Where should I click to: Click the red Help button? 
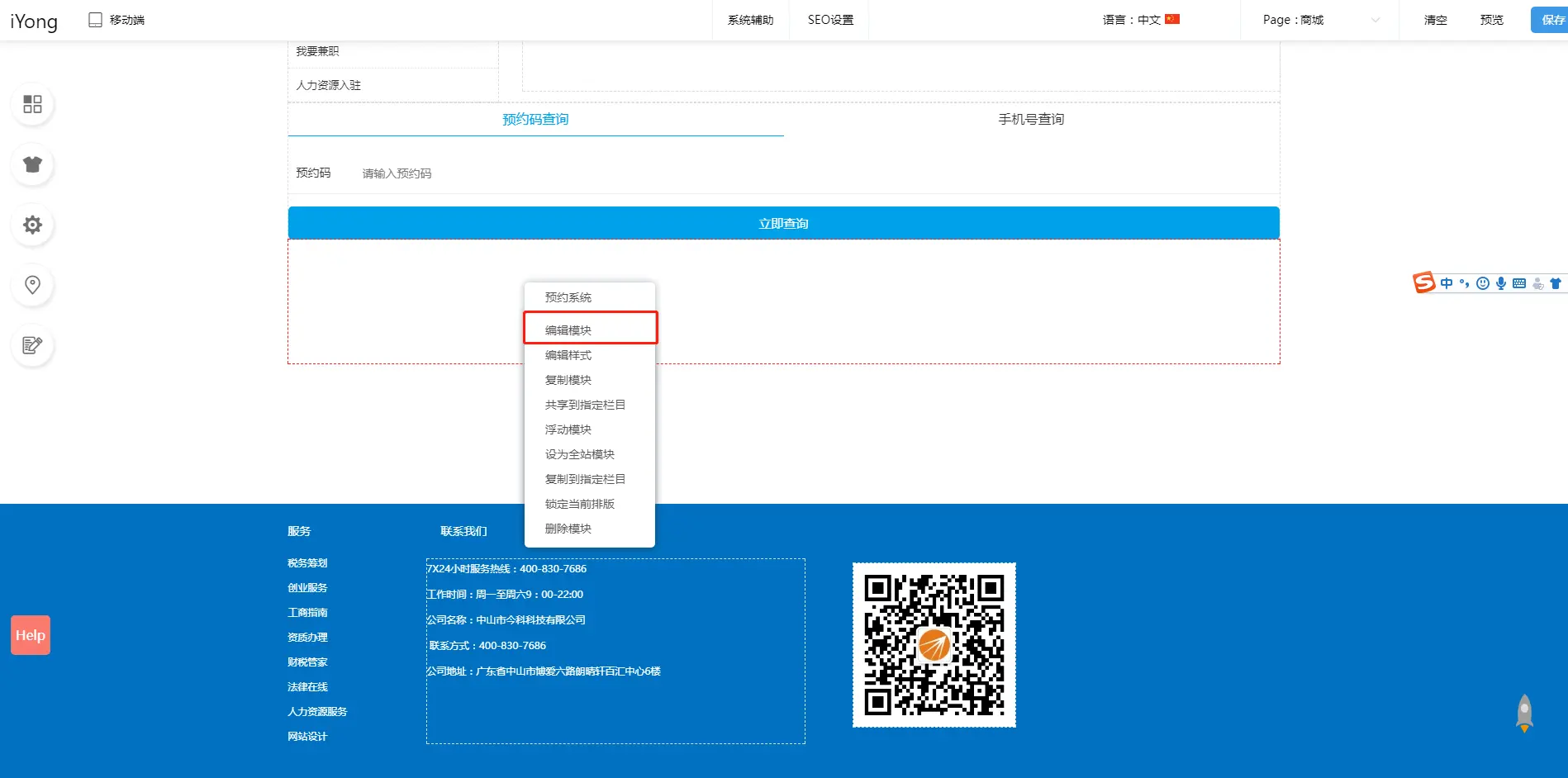(x=31, y=635)
